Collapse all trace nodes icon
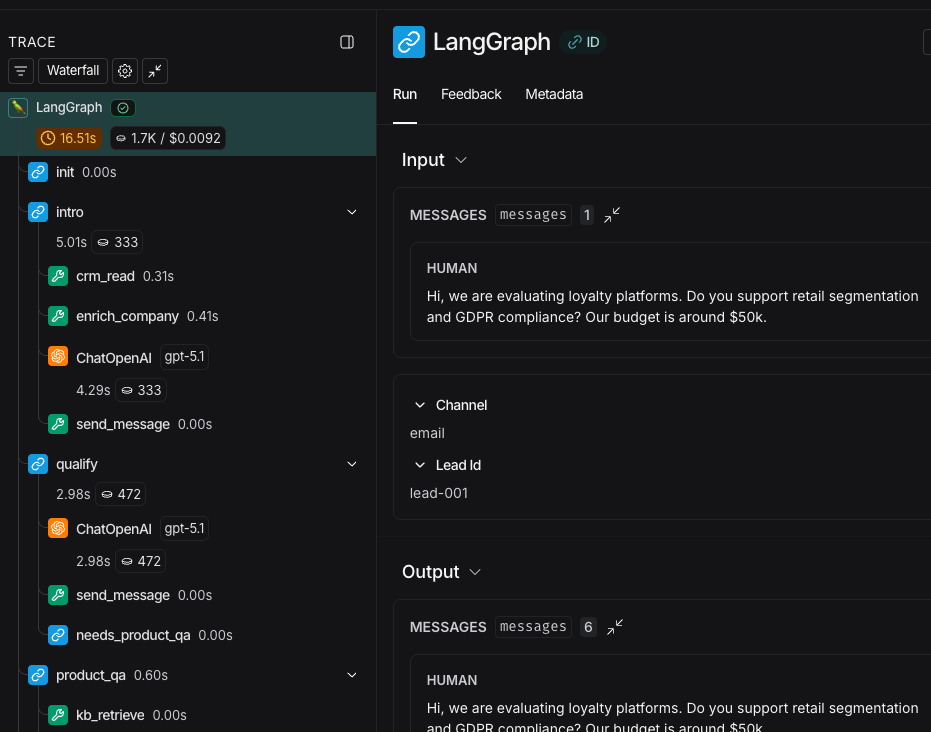 (155, 71)
